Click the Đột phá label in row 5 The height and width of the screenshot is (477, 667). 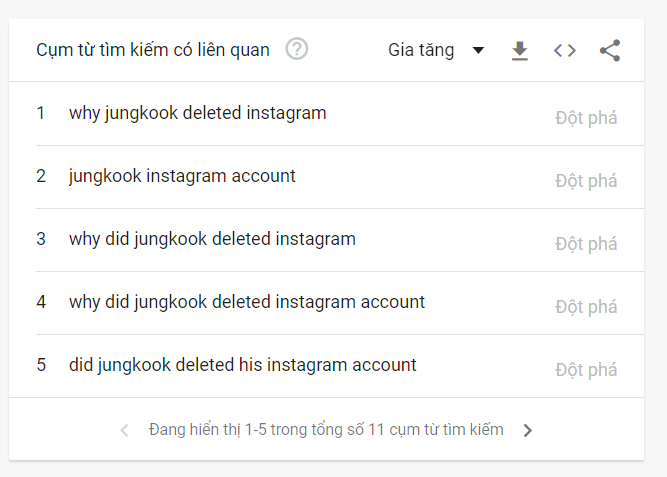click(586, 370)
